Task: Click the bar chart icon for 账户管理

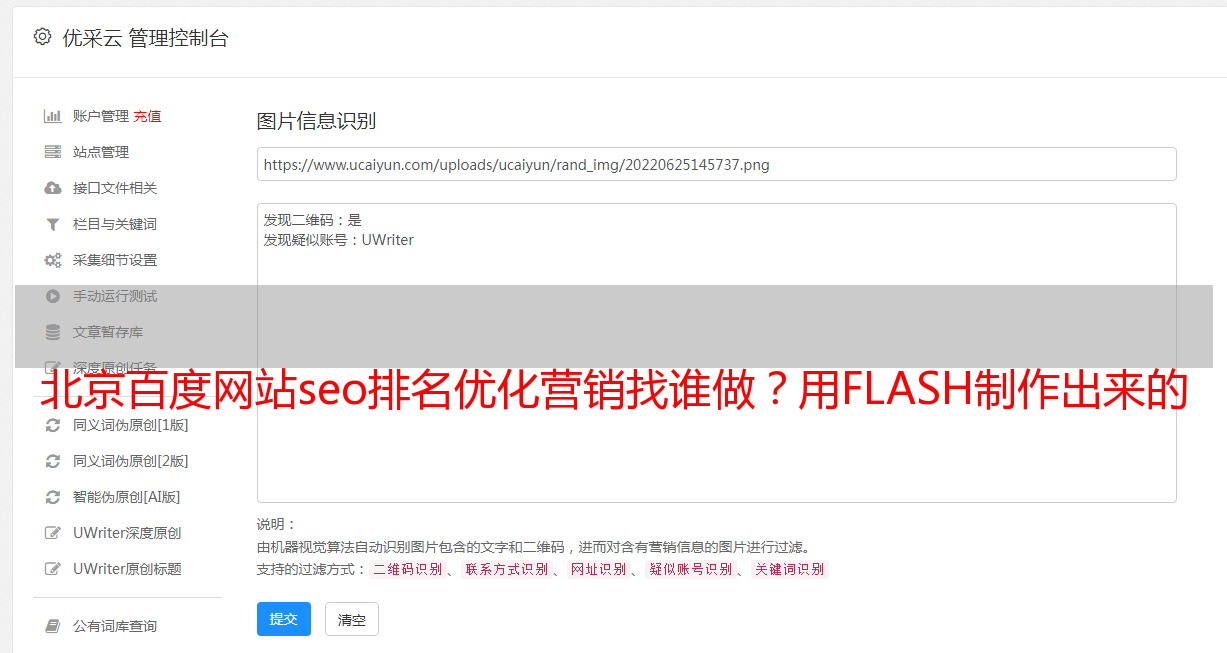Action: tap(53, 116)
